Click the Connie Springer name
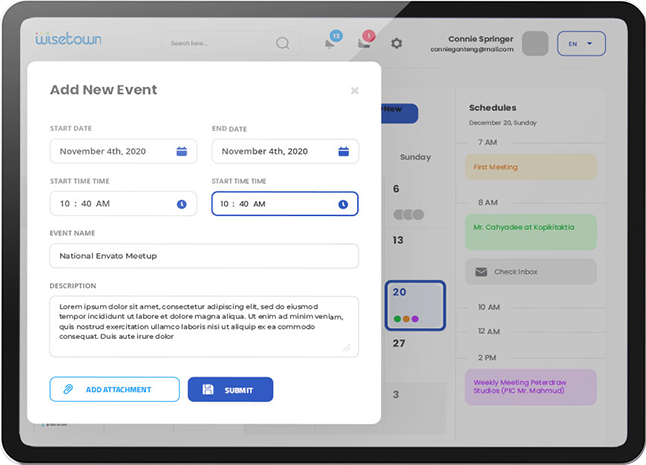 (x=481, y=39)
